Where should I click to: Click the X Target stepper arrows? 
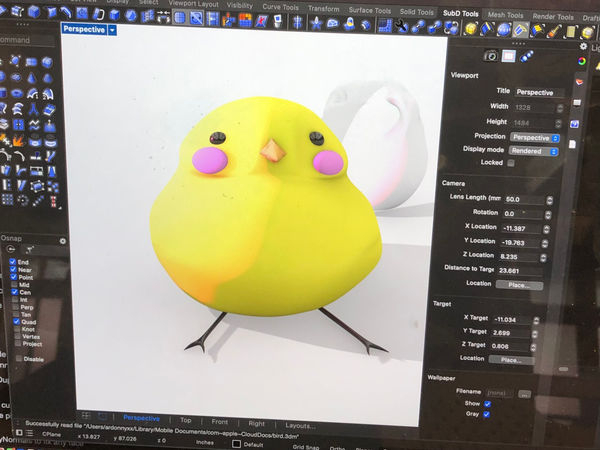pos(536,320)
